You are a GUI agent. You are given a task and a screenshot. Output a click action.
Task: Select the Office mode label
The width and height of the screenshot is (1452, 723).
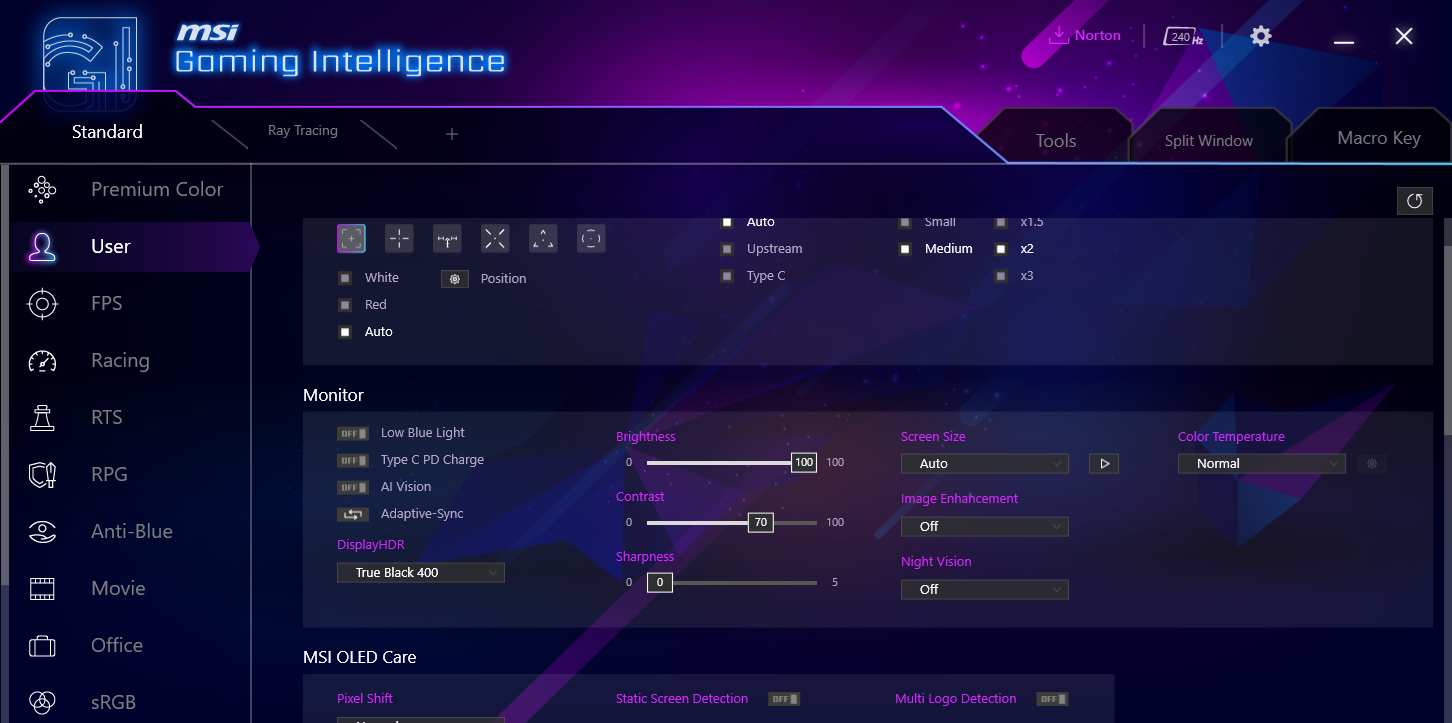point(117,645)
